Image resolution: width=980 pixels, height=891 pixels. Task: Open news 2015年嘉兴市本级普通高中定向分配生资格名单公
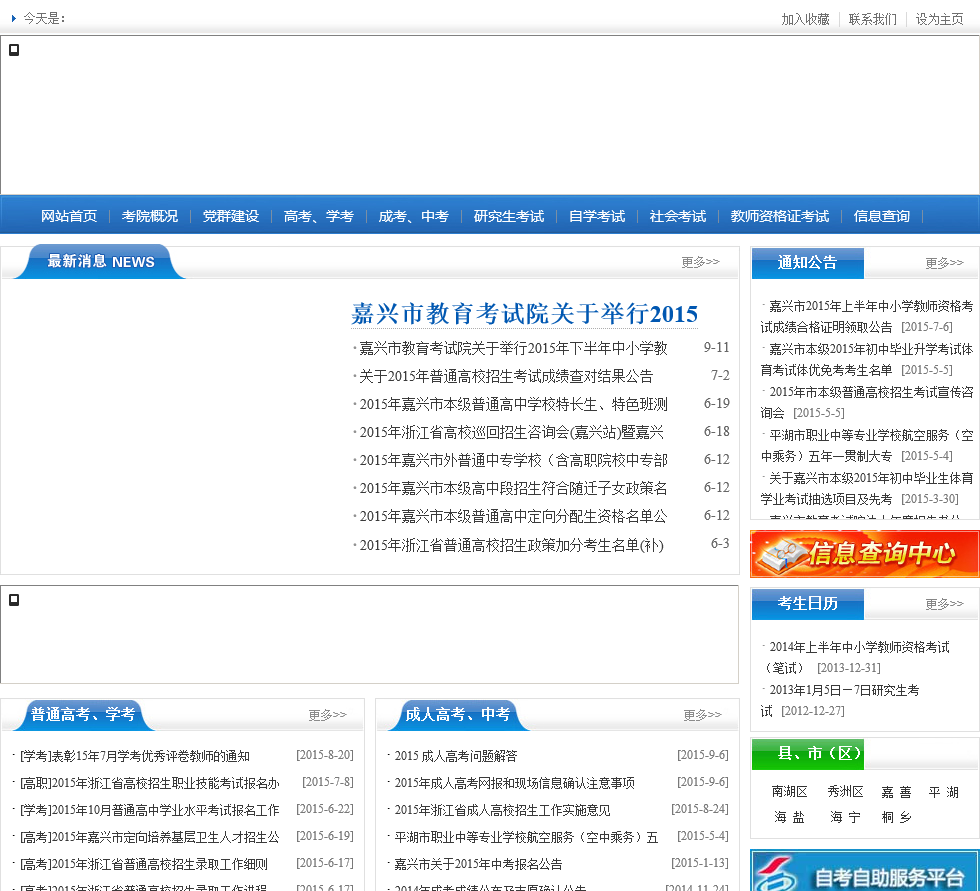(x=514, y=516)
